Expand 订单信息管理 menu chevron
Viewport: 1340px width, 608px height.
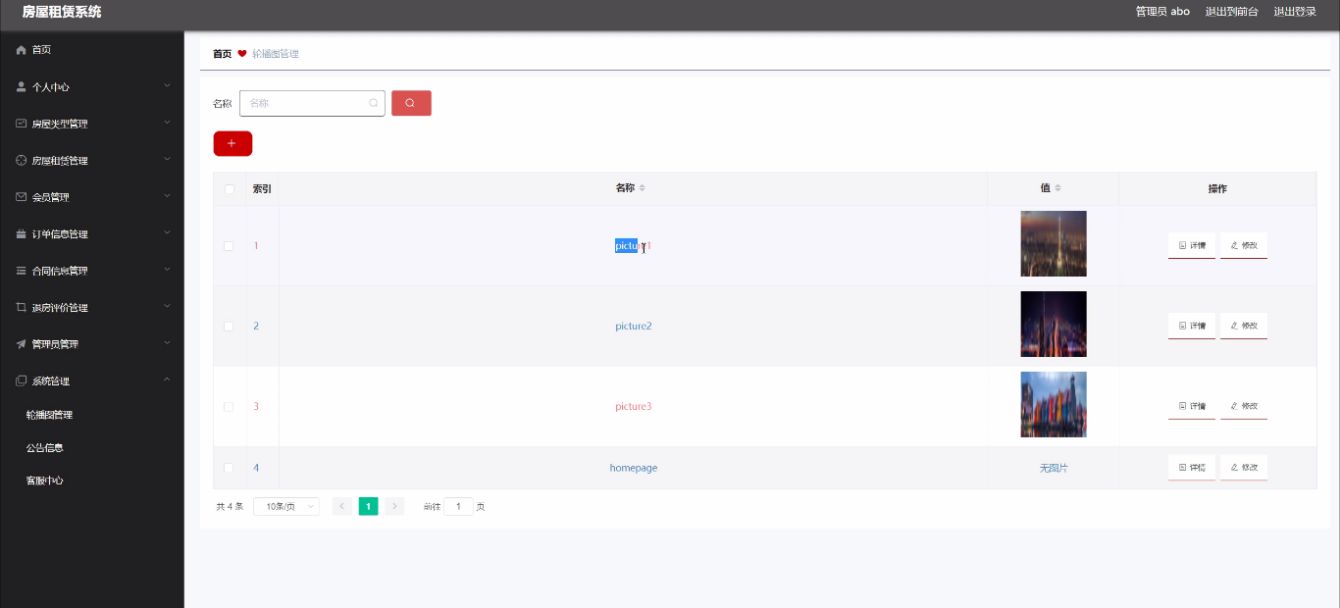click(167, 234)
